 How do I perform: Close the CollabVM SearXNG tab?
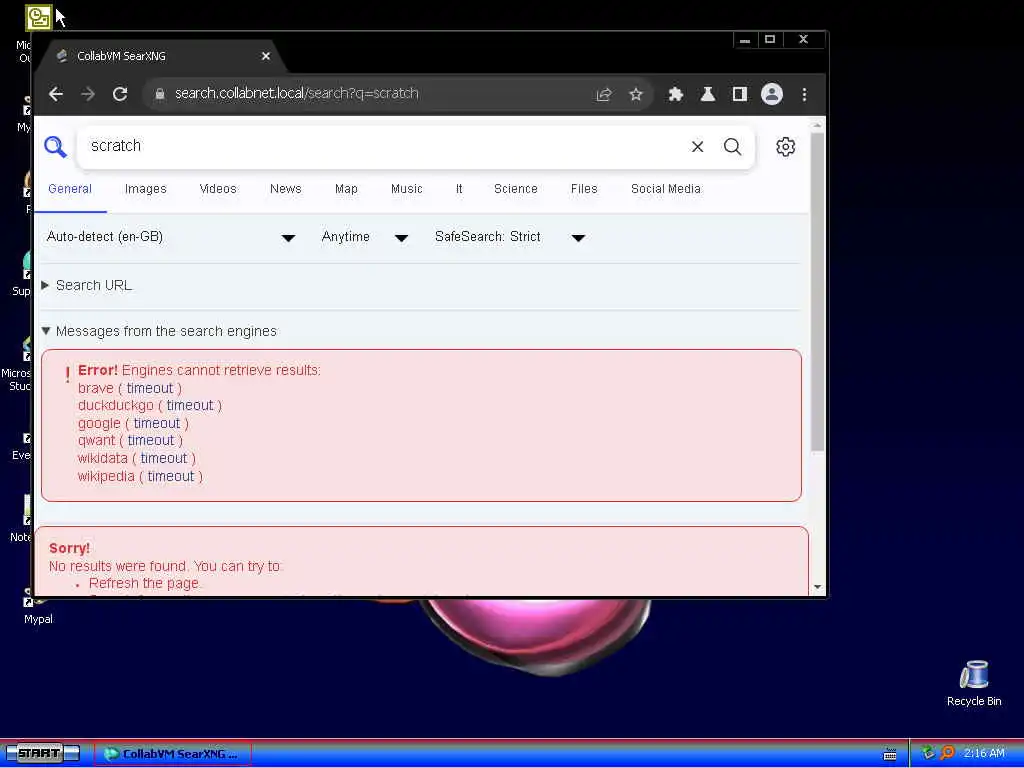point(266,56)
